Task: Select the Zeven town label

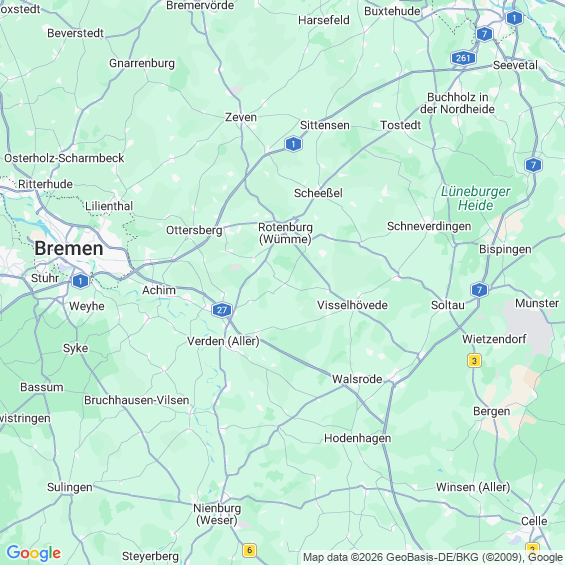Action: (x=241, y=117)
